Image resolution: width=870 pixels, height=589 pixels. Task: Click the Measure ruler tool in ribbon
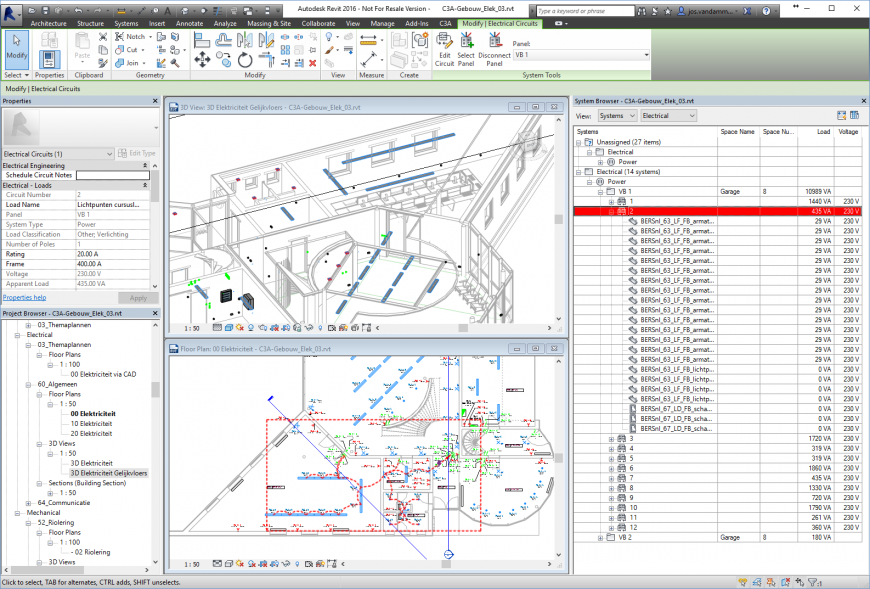coord(368,39)
